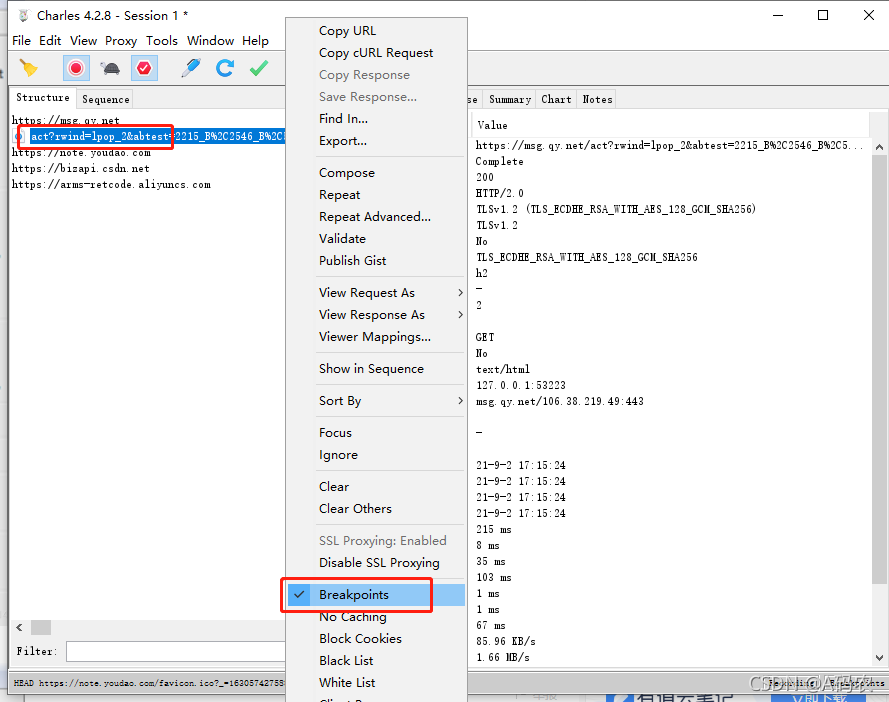Toggle No Caching option

coord(376,617)
